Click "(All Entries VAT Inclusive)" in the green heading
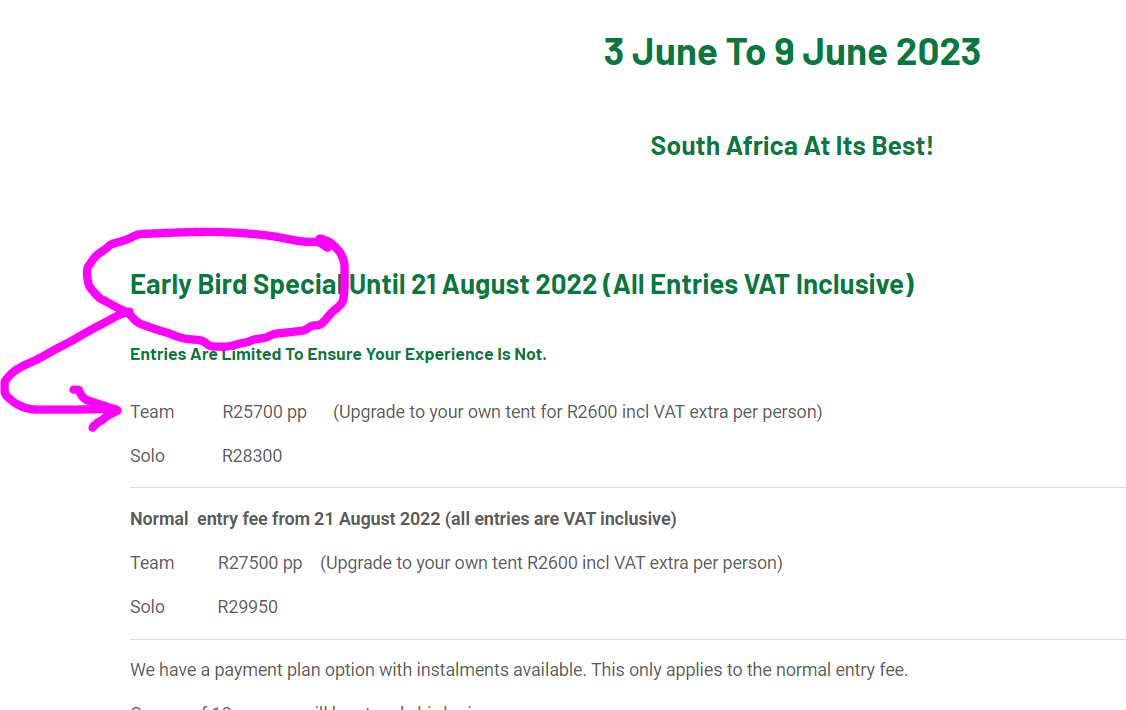Image resolution: width=1126 pixels, height=710 pixels. (x=758, y=285)
